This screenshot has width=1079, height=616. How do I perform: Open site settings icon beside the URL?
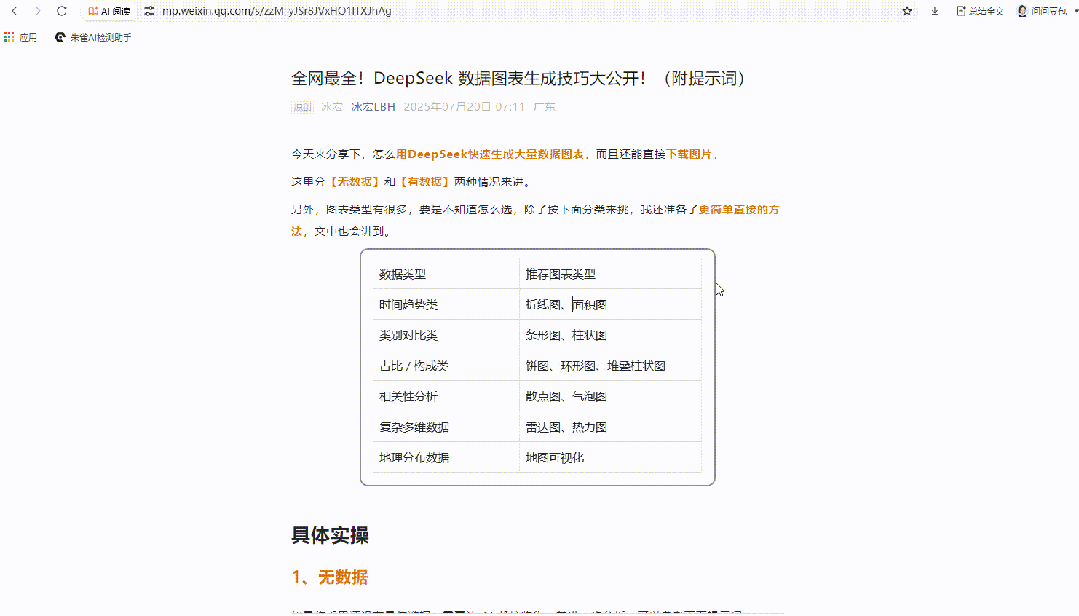[149, 11]
